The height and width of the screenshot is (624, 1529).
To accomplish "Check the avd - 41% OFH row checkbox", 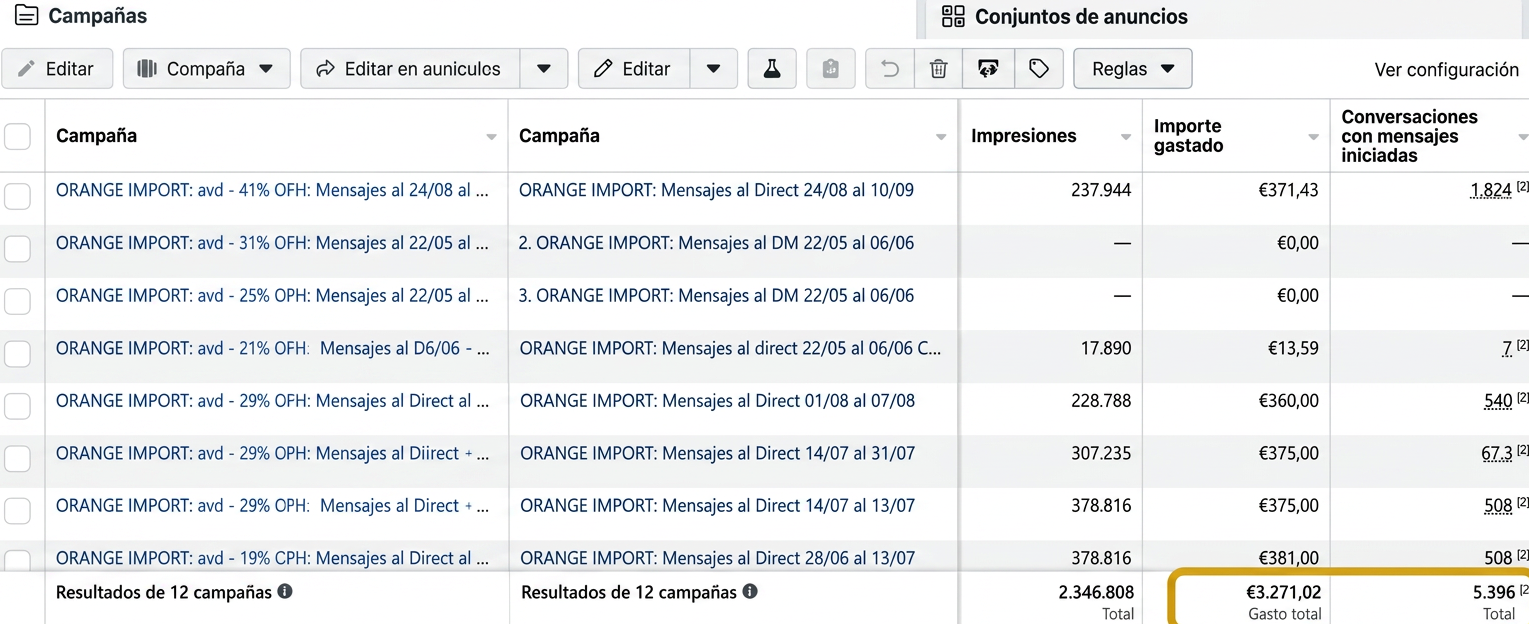I will click(x=18, y=196).
